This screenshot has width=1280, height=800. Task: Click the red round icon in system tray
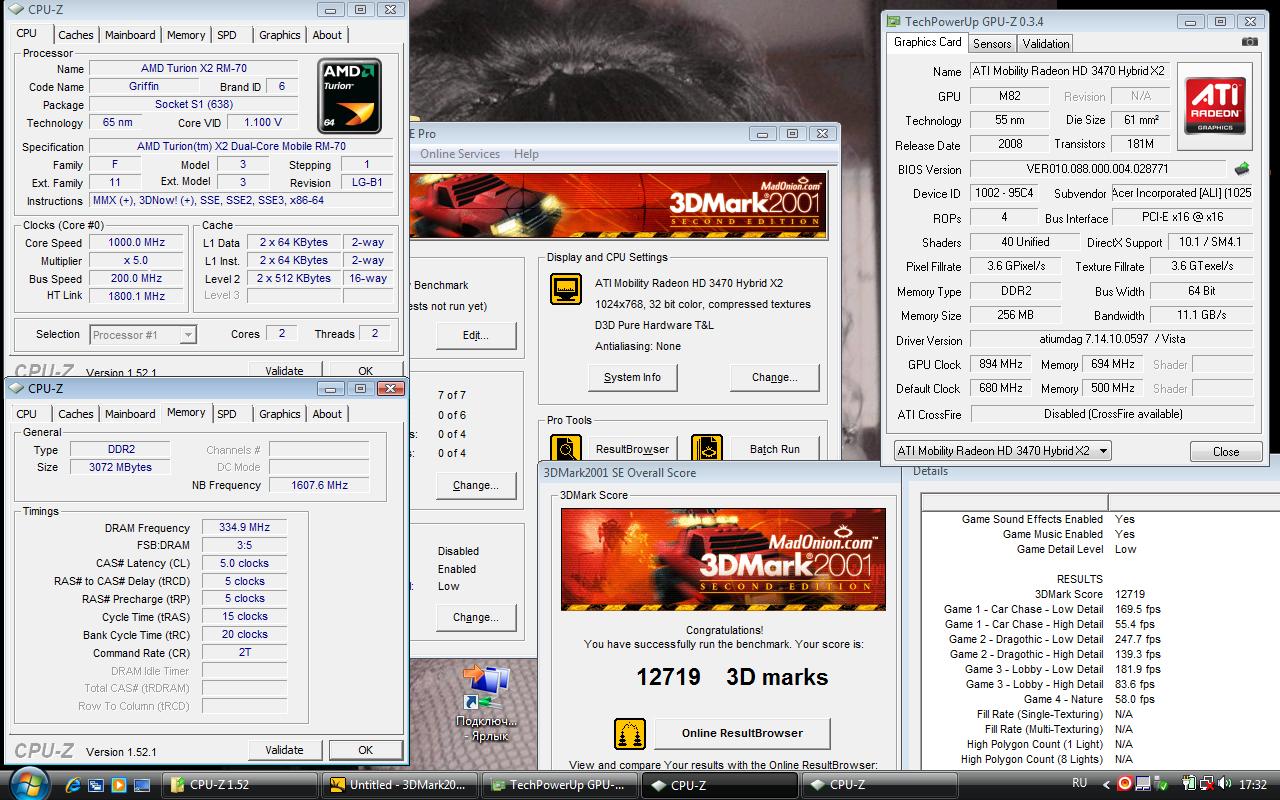tap(1125, 785)
